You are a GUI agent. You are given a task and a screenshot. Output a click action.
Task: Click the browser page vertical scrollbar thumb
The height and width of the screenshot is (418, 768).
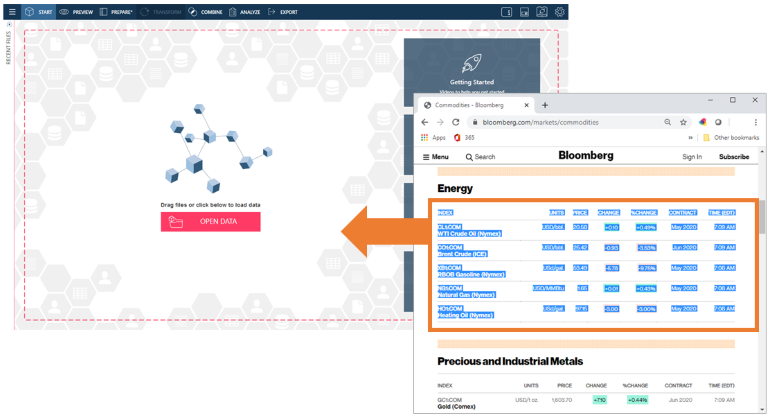tap(762, 217)
